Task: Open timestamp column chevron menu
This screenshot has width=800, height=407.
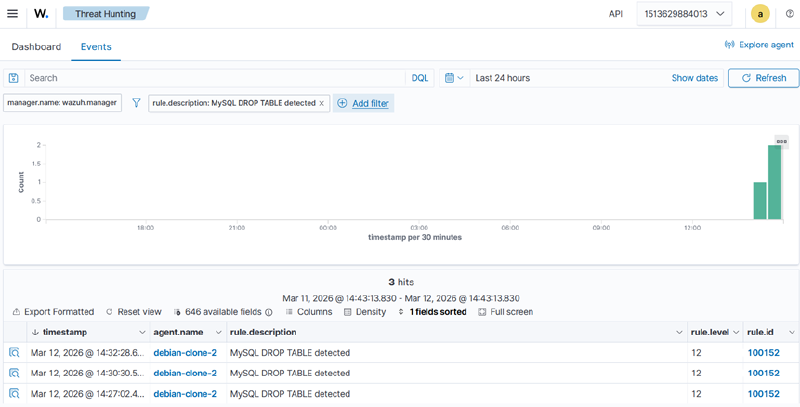Action: point(142,333)
